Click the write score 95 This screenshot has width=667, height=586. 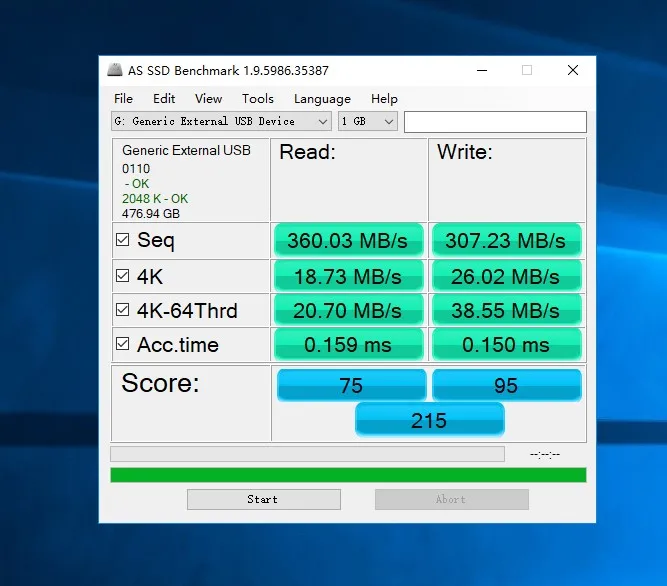click(507, 385)
